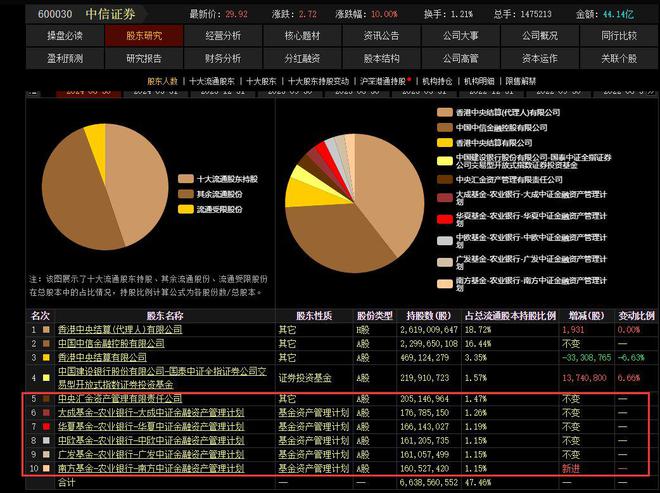The height and width of the screenshot is (493, 660).
Task: Click the 中信证券 stock name in header
Action: pos(110,14)
